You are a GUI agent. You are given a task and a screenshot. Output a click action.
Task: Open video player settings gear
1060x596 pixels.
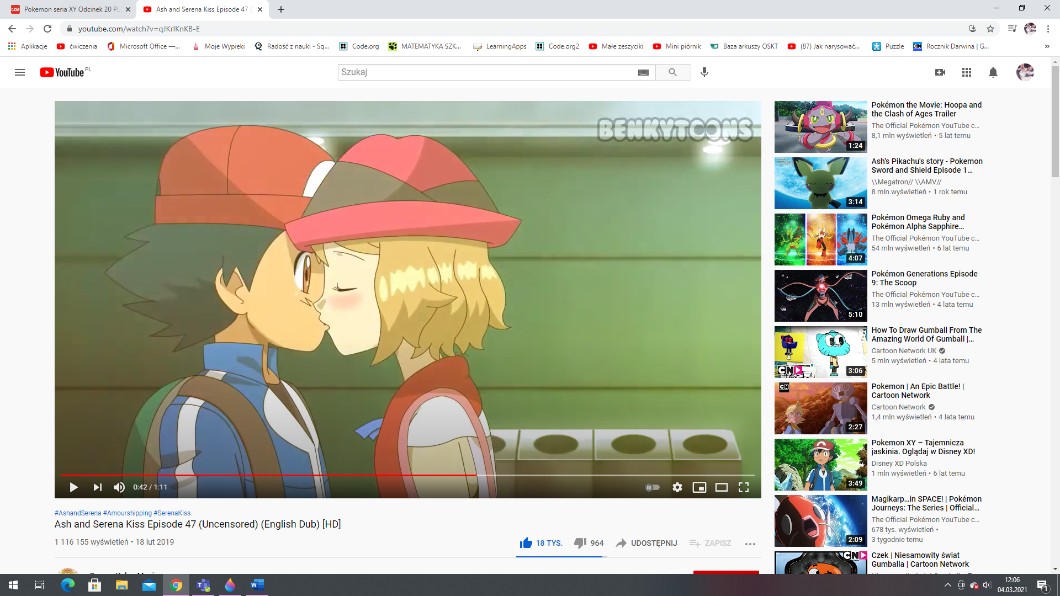[677, 487]
